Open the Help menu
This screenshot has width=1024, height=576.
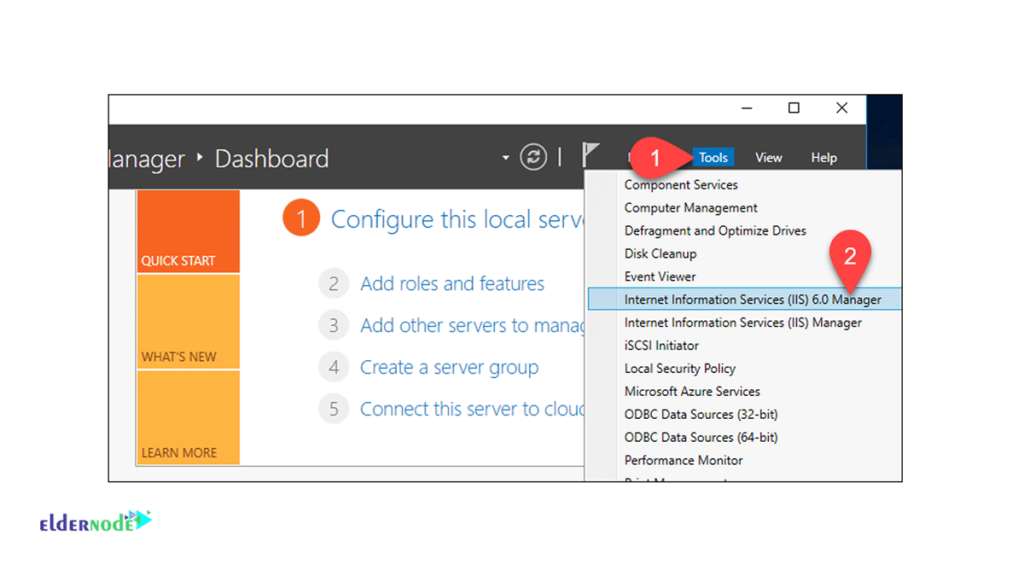click(x=824, y=157)
